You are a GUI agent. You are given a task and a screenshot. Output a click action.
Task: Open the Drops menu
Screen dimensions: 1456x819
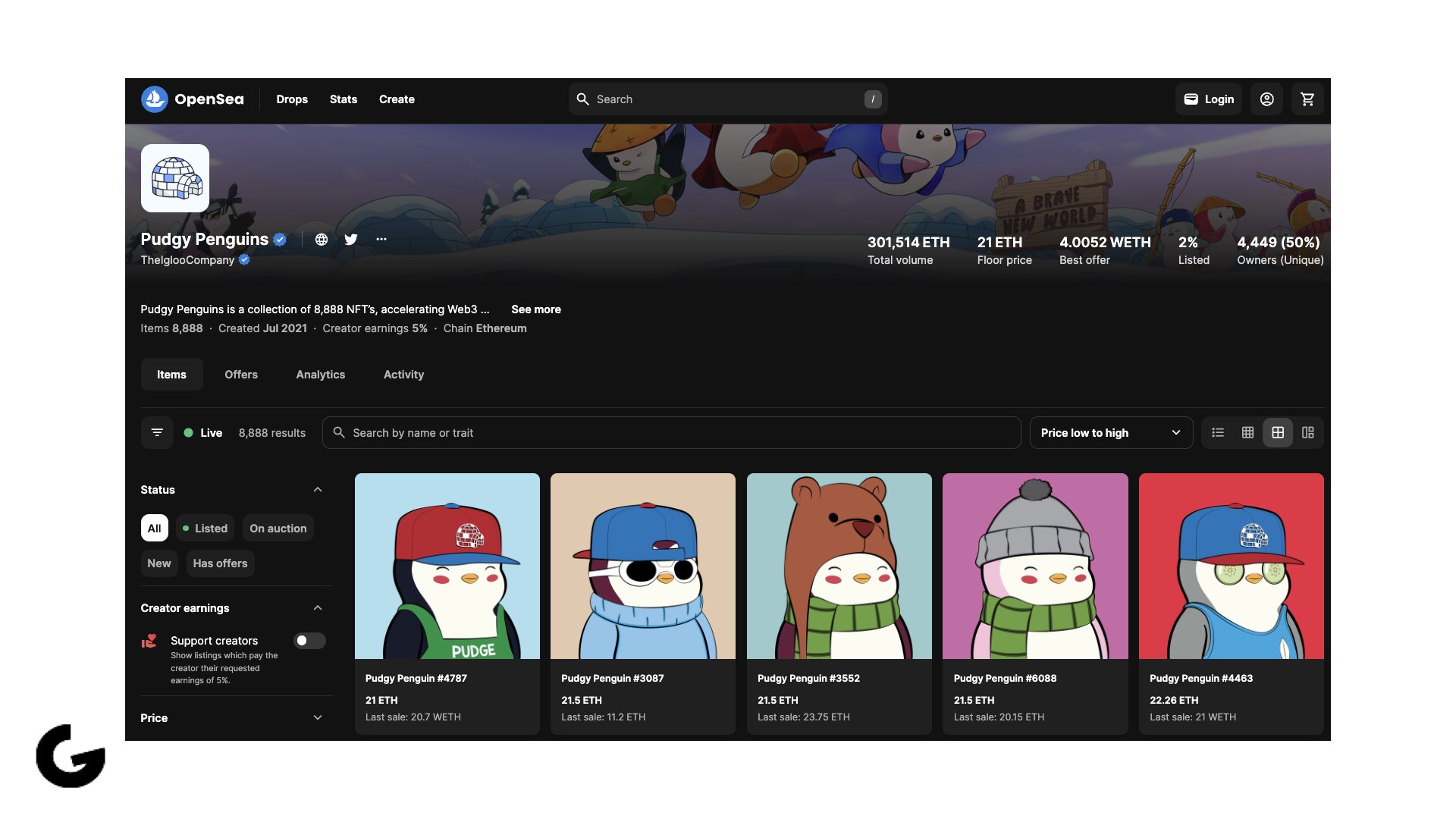click(292, 99)
